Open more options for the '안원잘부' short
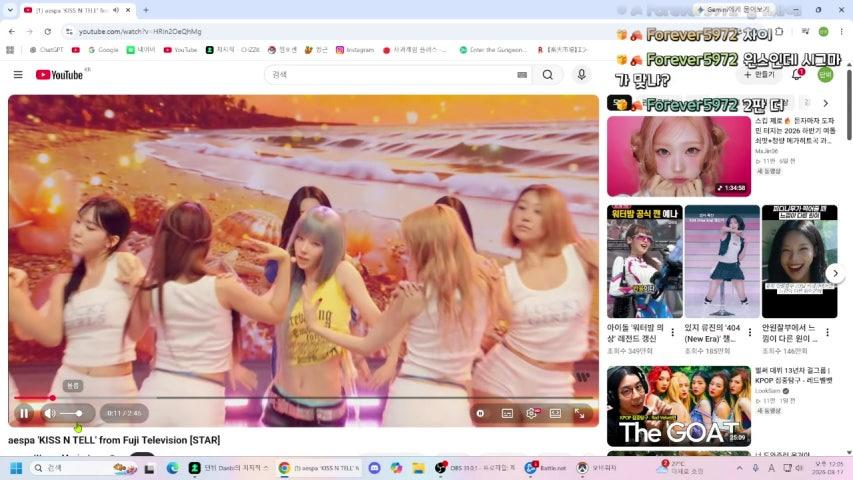Viewport: 853px width, 480px height. [x=827, y=333]
